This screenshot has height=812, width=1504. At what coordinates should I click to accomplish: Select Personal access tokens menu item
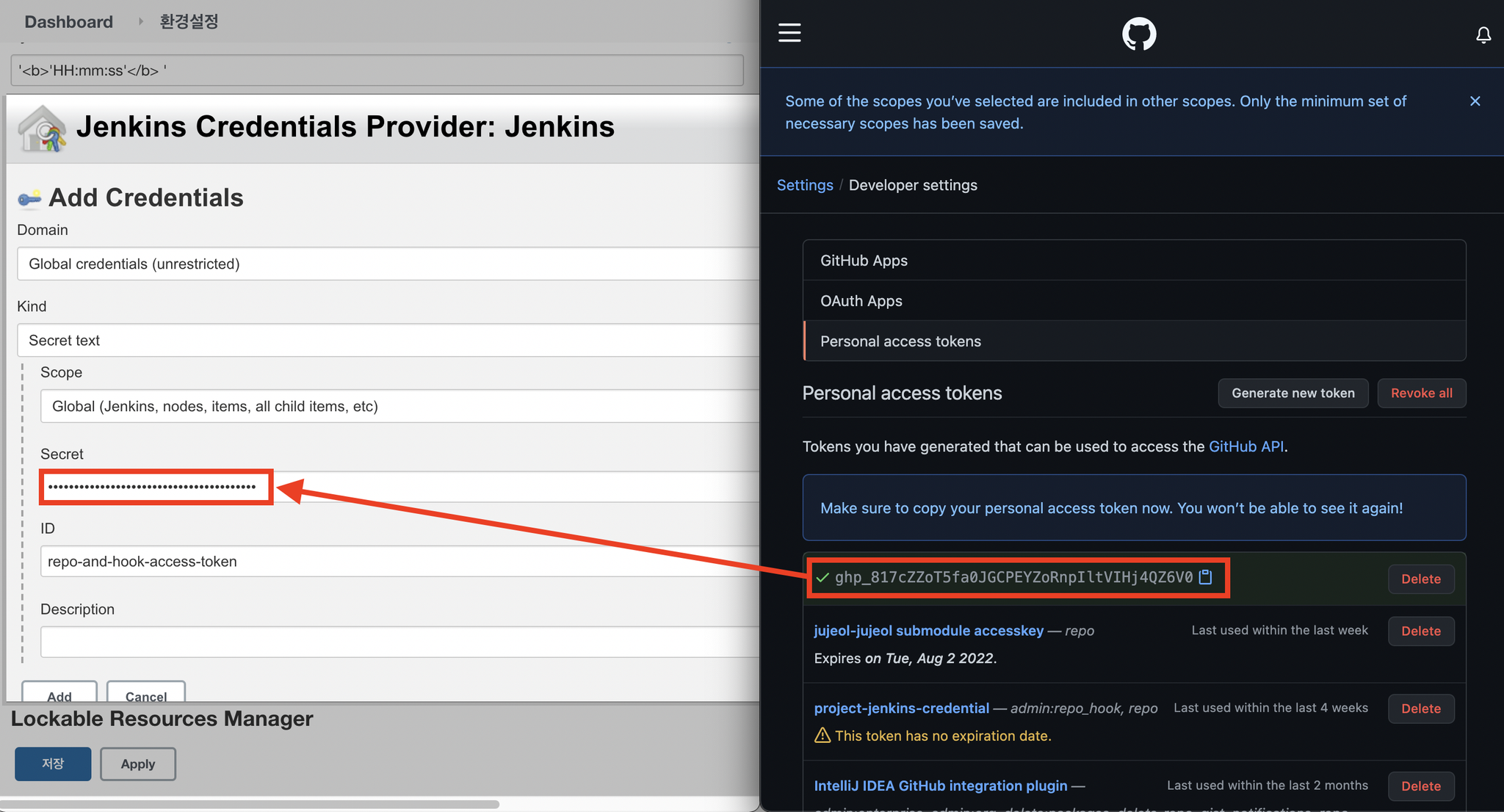1135,341
